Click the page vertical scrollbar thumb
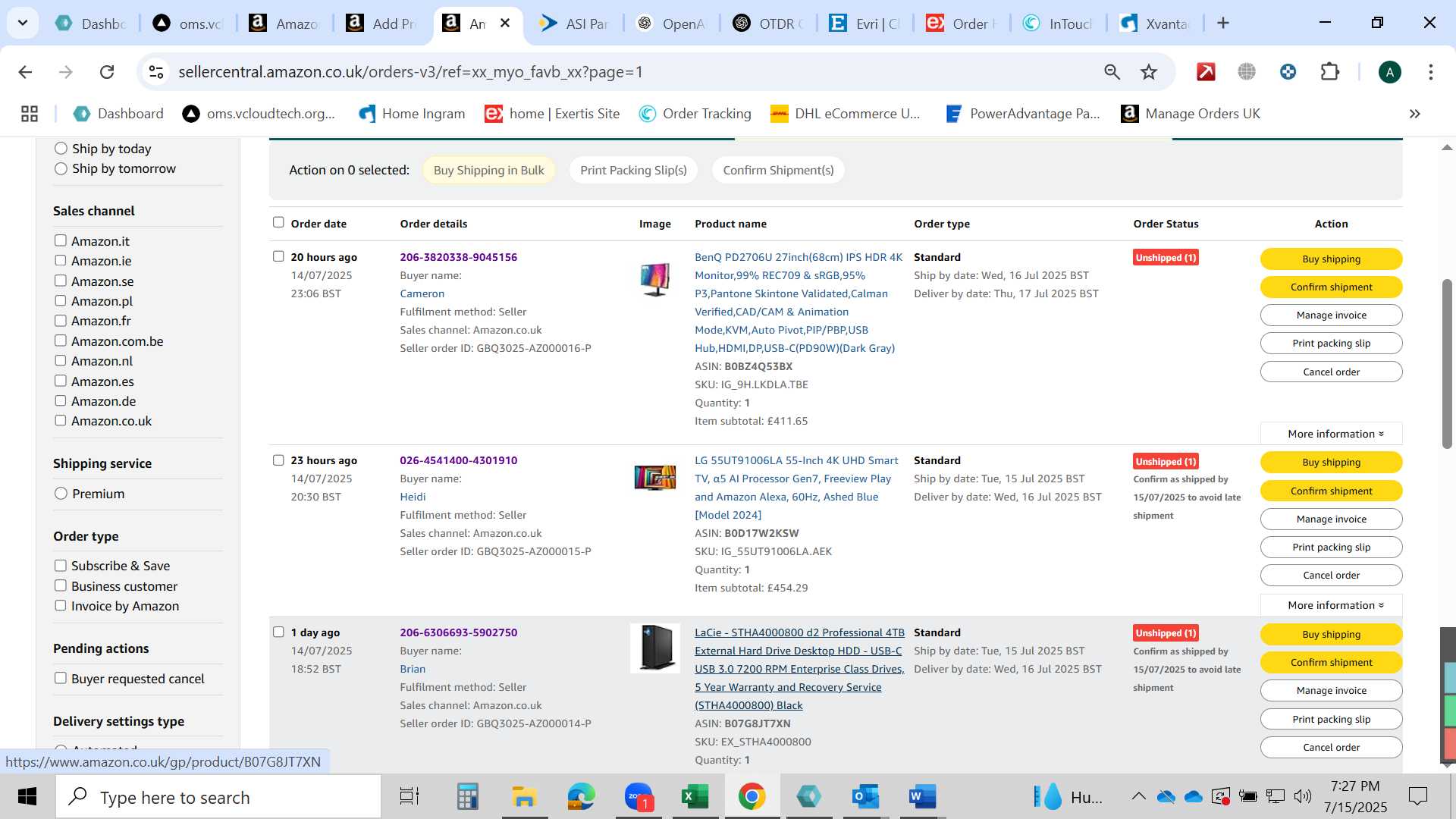The image size is (1456, 819). 1447,364
